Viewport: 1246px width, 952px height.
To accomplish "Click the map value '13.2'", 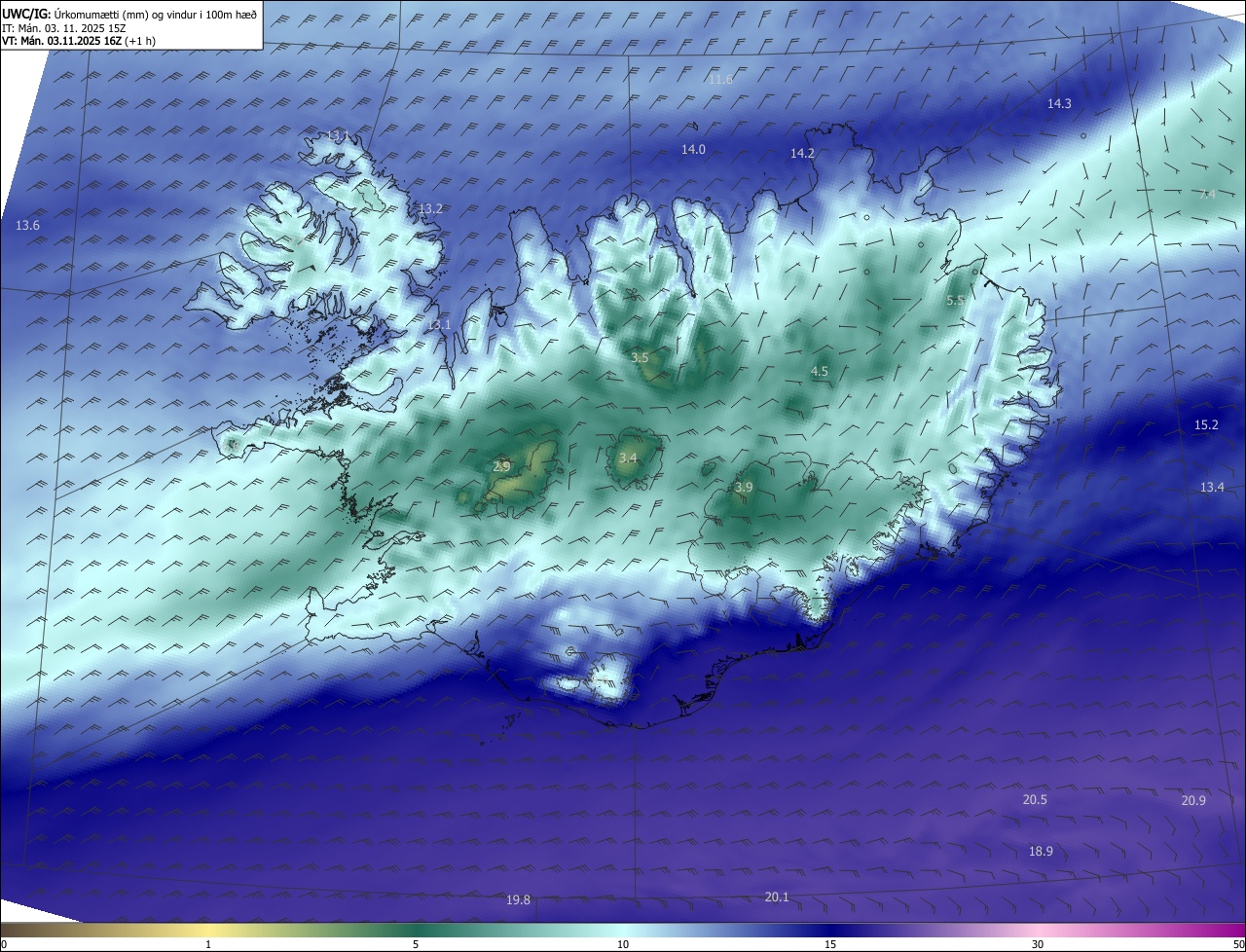I will [x=430, y=209].
